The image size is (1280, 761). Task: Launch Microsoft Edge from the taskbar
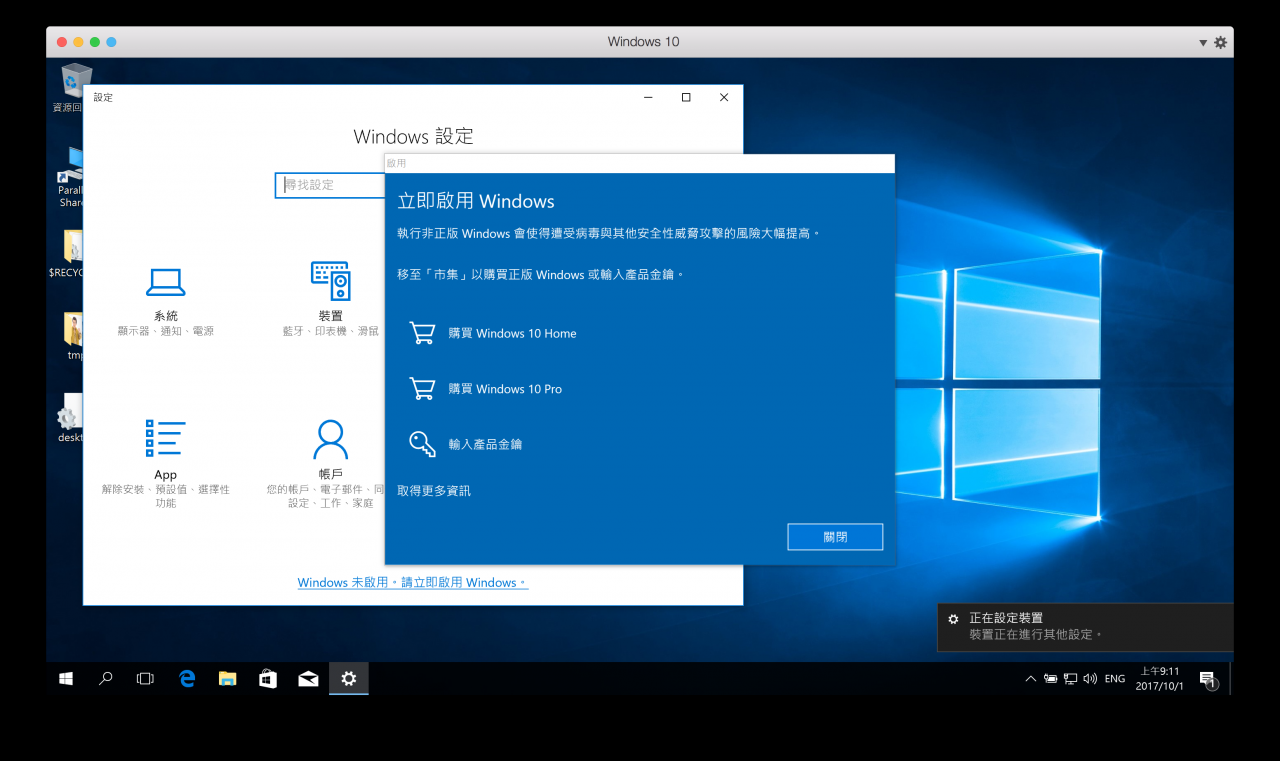(186, 679)
